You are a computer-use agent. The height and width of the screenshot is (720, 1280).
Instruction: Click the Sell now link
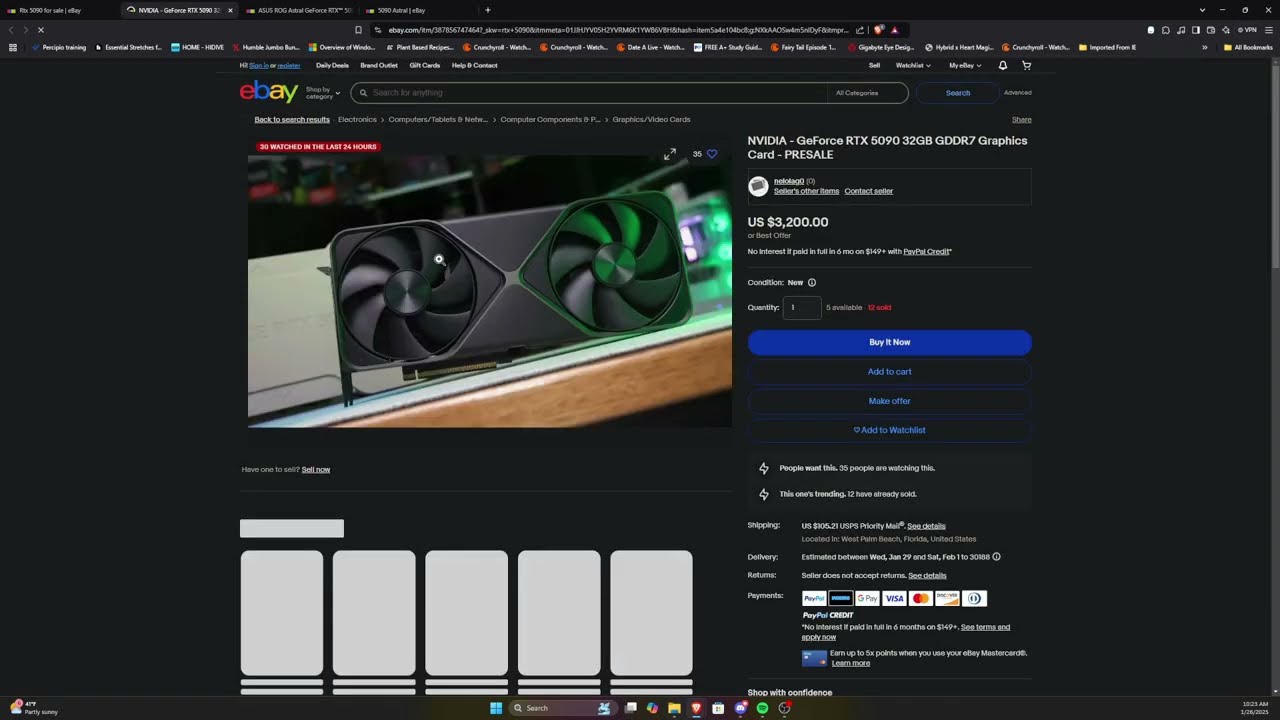pos(316,469)
